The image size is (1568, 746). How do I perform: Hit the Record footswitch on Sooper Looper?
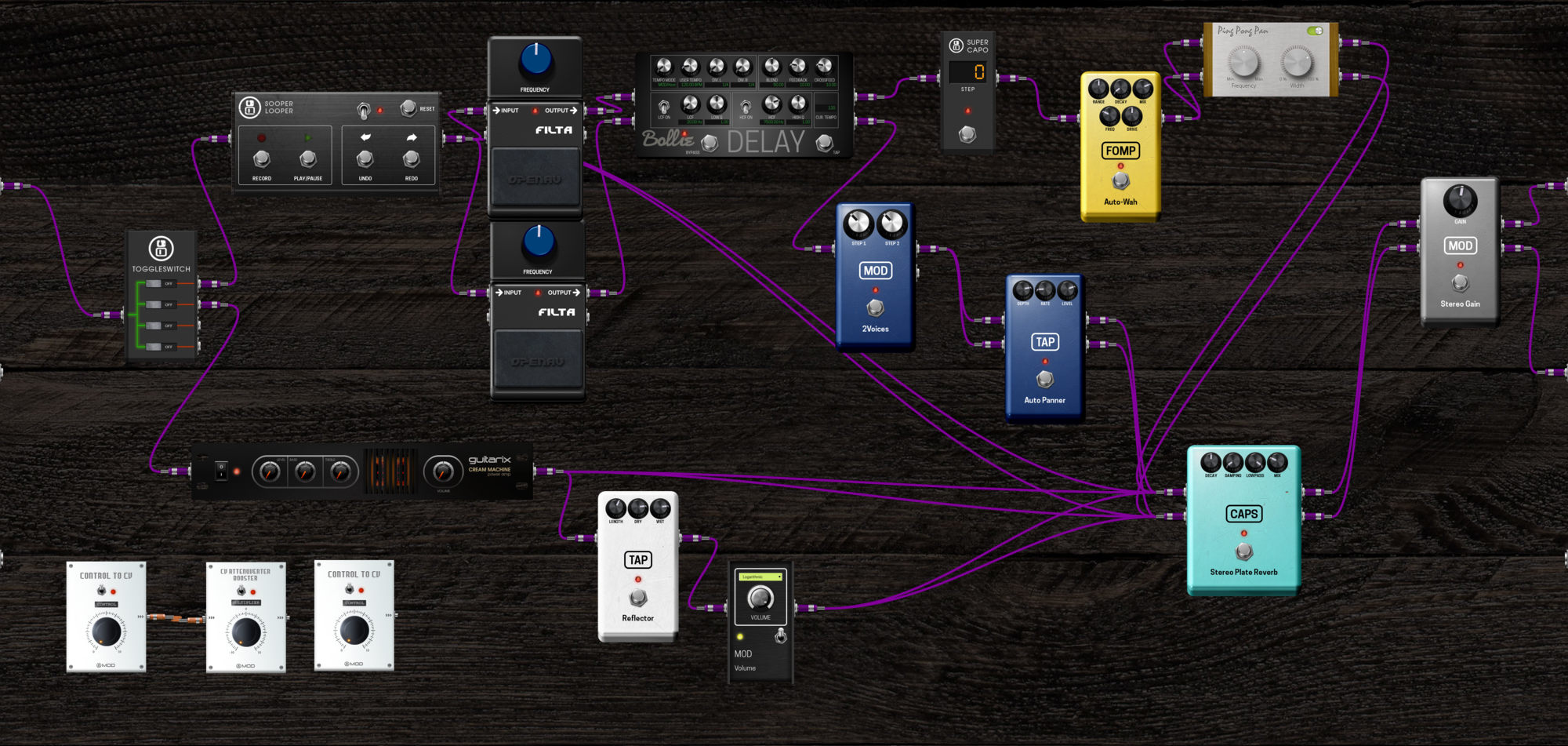tap(261, 159)
